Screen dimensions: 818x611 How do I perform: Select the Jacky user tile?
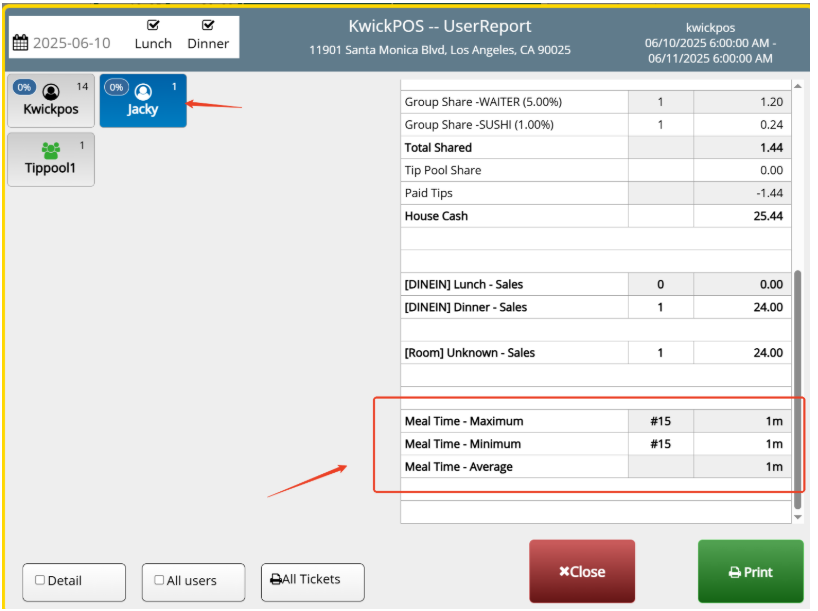tap(143, 101)
